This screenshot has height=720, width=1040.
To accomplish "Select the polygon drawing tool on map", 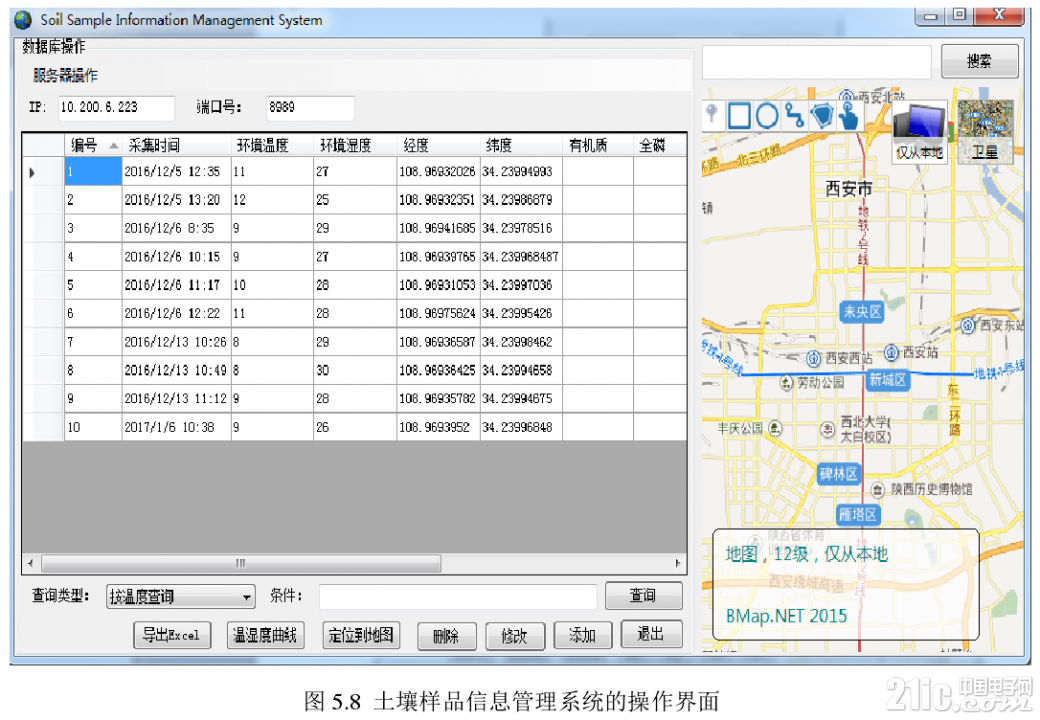I will (x=822, y=115).
